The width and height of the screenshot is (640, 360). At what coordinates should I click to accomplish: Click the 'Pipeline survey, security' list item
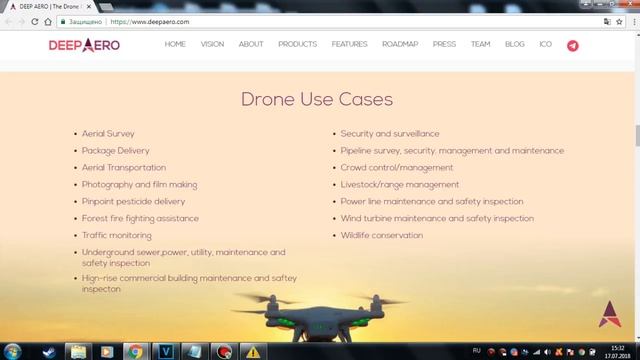[x=452, y=151]
